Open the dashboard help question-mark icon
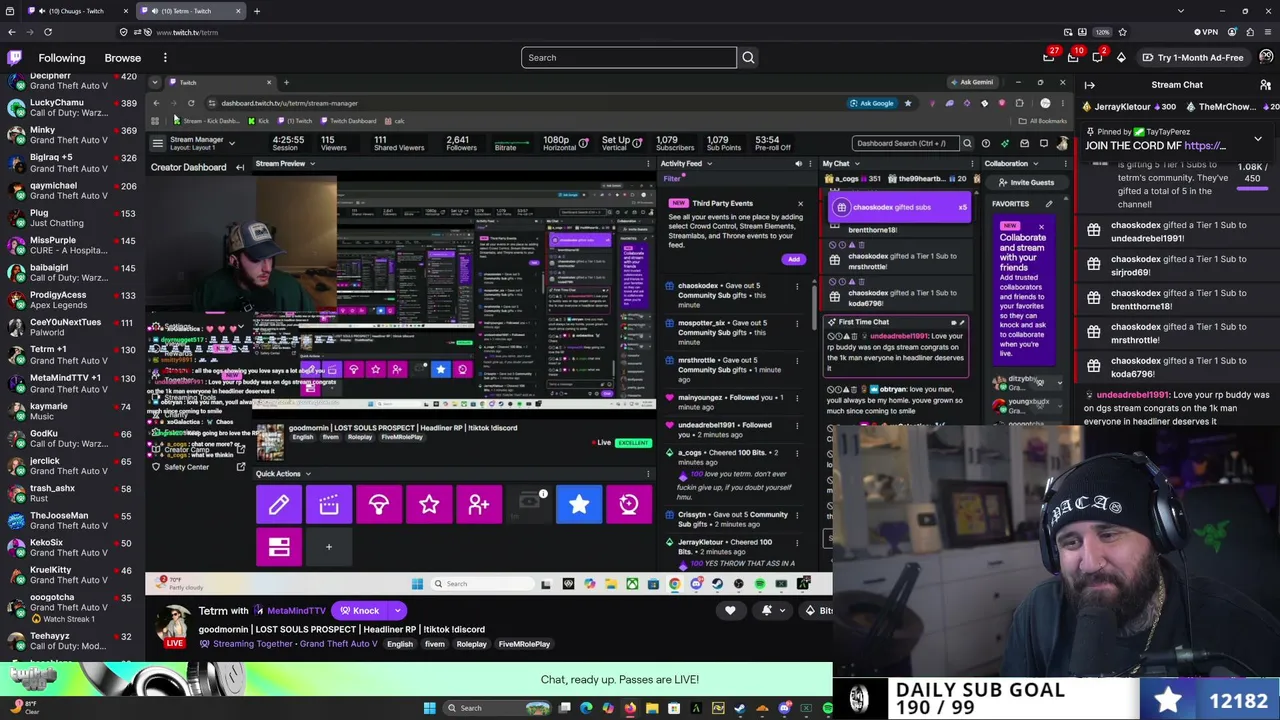The image size is (1280, 720). click(x=985, y=143)
